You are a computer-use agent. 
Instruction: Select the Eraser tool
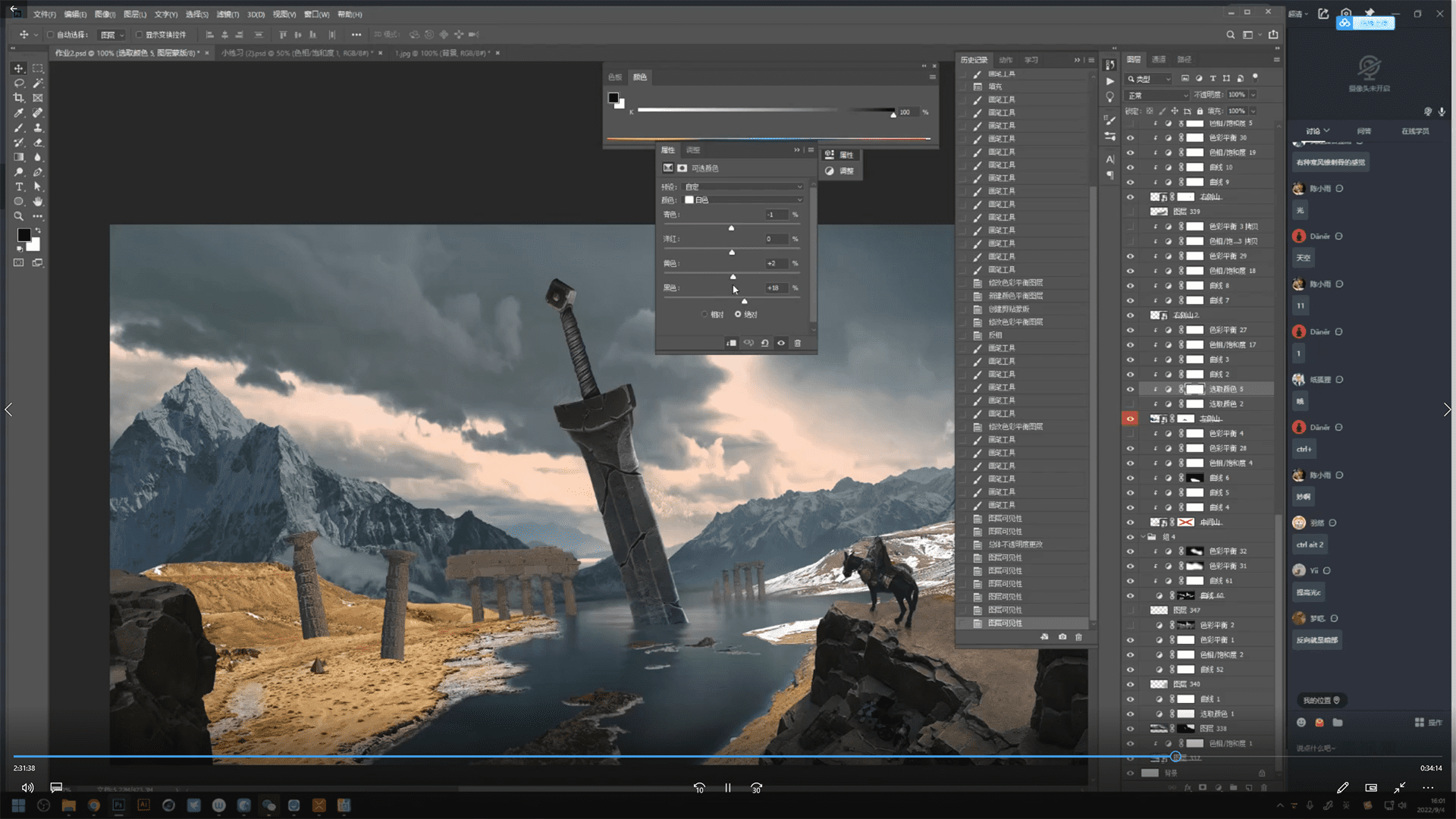(x=38, y=143)
